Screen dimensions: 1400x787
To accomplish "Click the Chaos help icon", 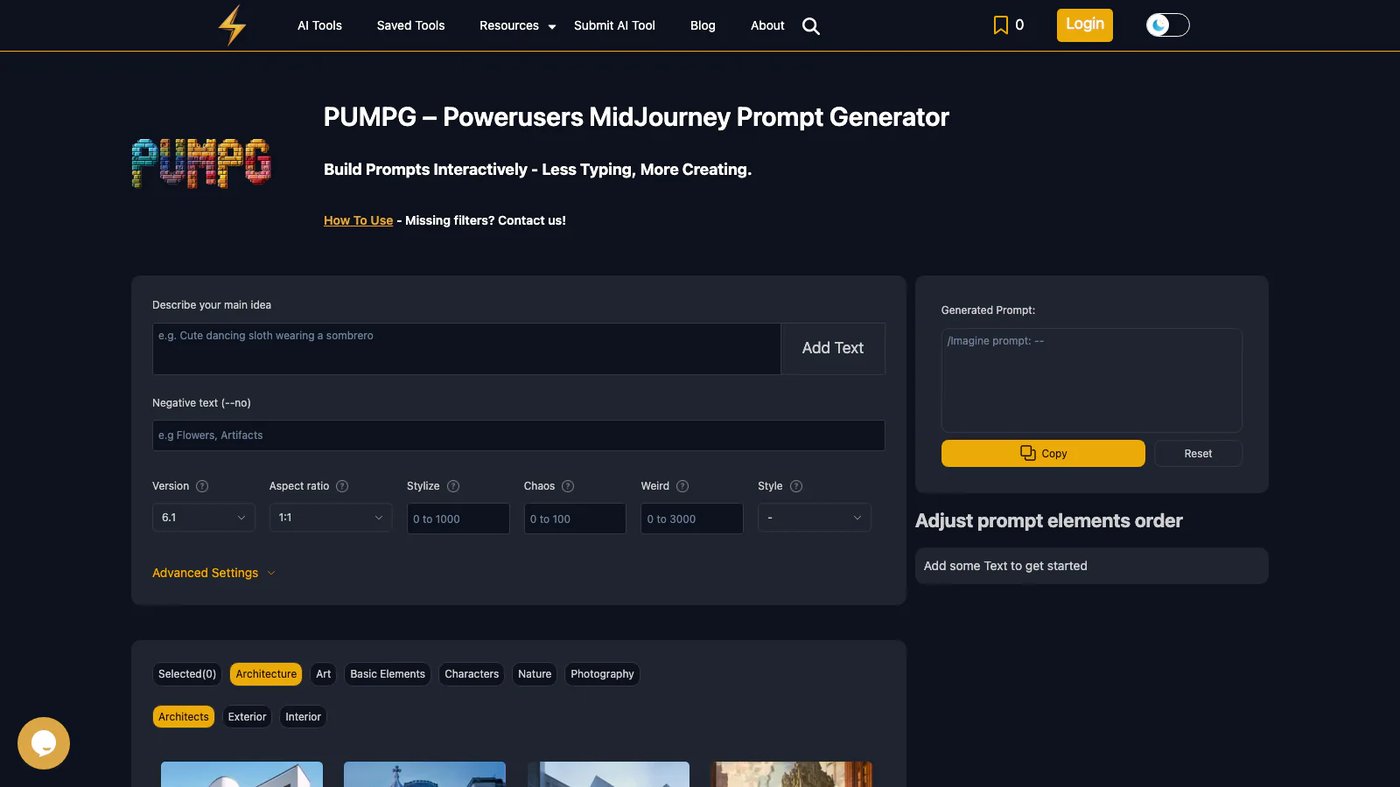I will [x=568, y=486].
